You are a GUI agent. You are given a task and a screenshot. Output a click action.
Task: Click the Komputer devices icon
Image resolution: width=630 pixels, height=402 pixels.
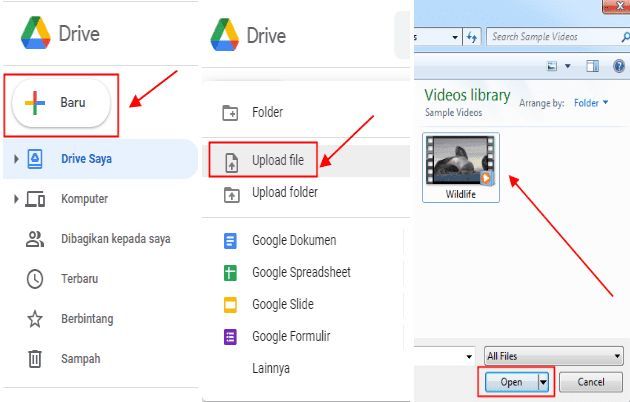pyautogui.click(x=35, y=199)
